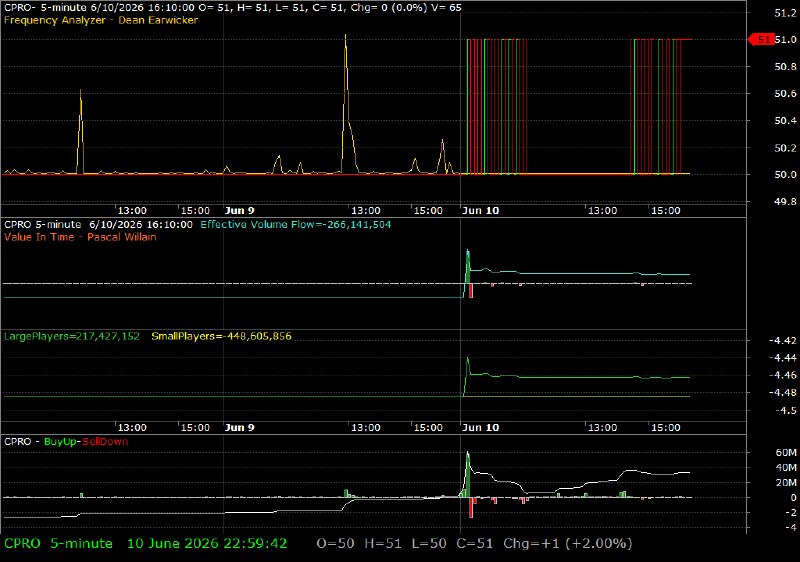This screenshot has width=800, height=562.
Task: Click the Jun 10 label on Frequency Analyzer time axis
Action: tap(480, 211)
